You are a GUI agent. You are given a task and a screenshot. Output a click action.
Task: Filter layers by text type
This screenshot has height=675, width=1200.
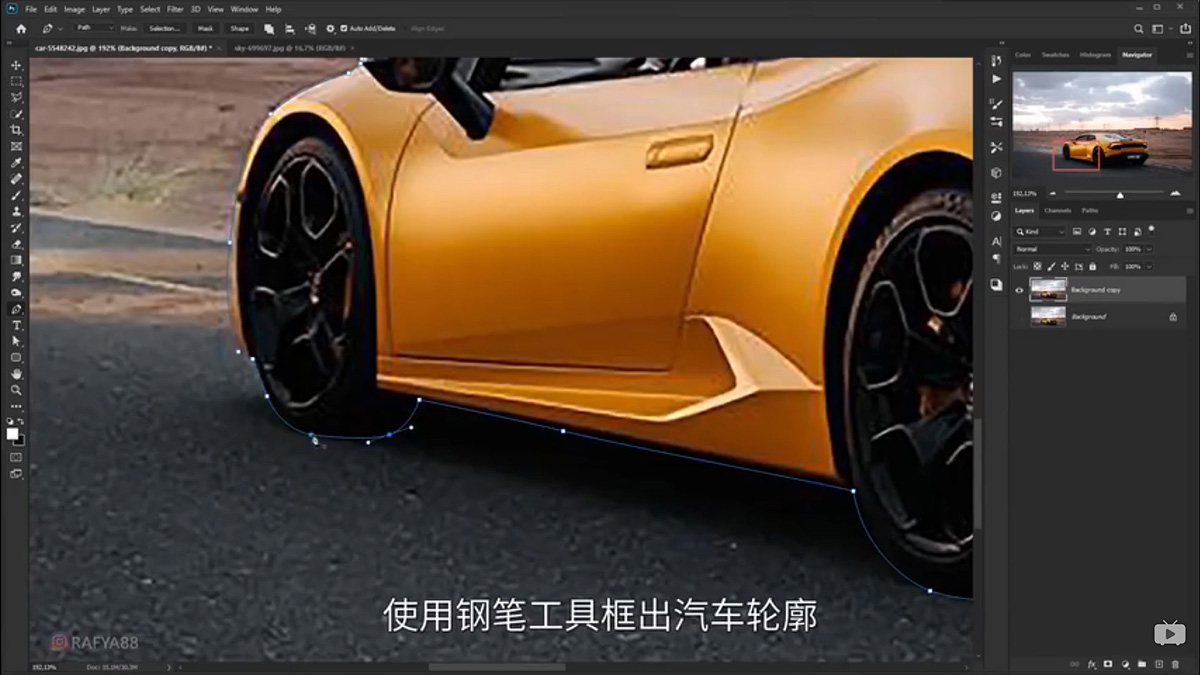click(1108, 232)
